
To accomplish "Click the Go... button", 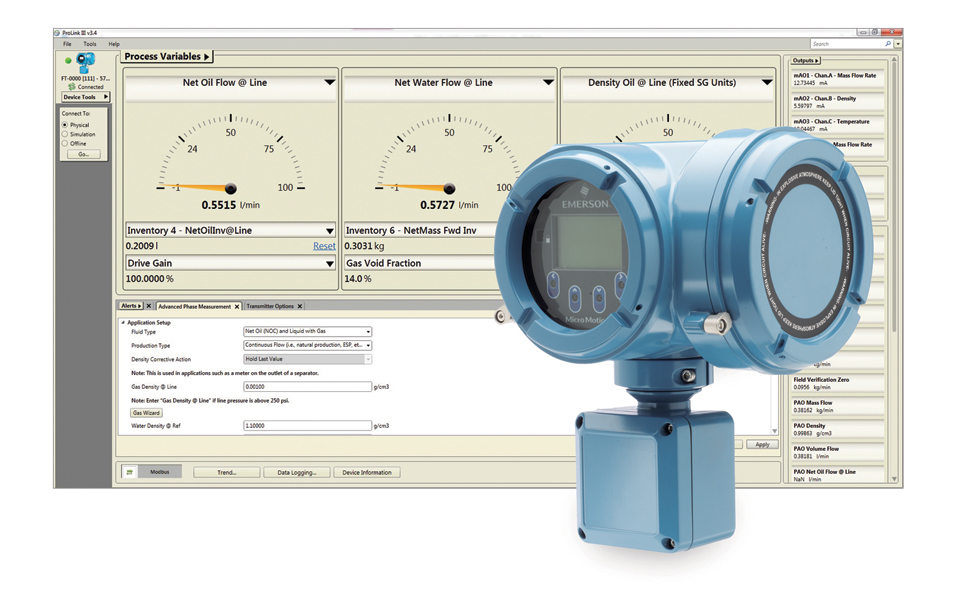I will [84, 154].
